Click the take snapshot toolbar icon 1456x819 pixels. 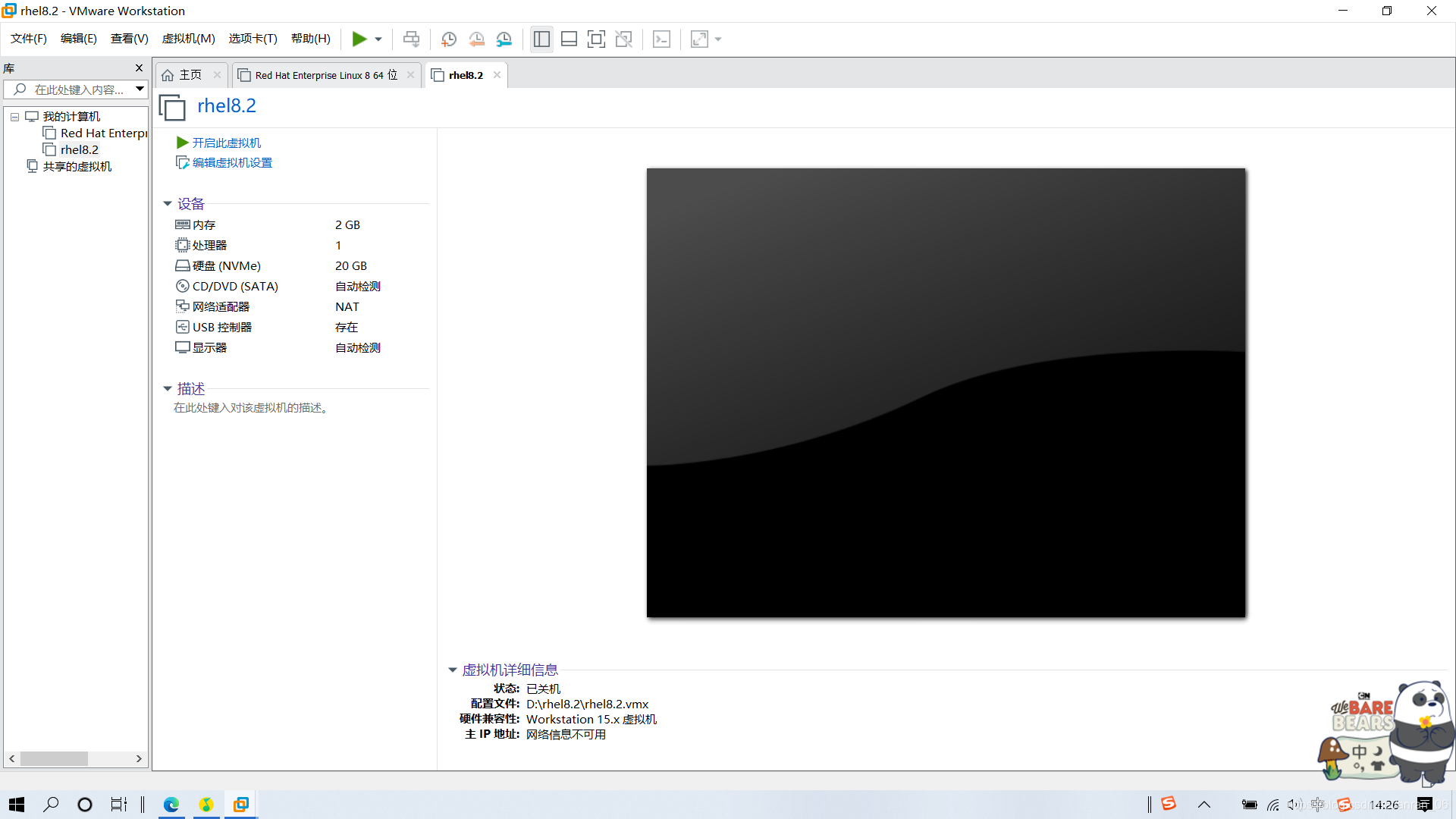click(x=449, y=39)
